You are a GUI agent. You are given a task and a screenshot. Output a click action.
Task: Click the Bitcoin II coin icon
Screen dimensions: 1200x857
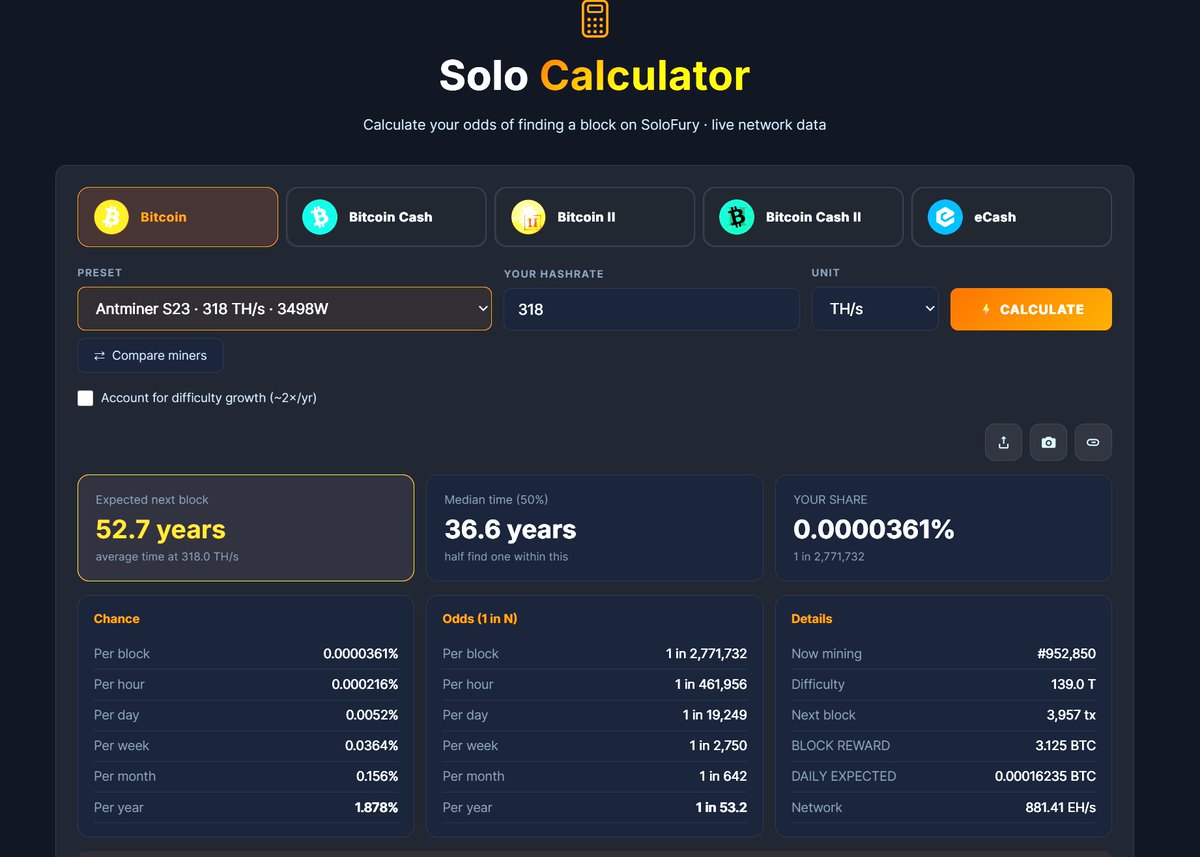(x=528, y=217)
